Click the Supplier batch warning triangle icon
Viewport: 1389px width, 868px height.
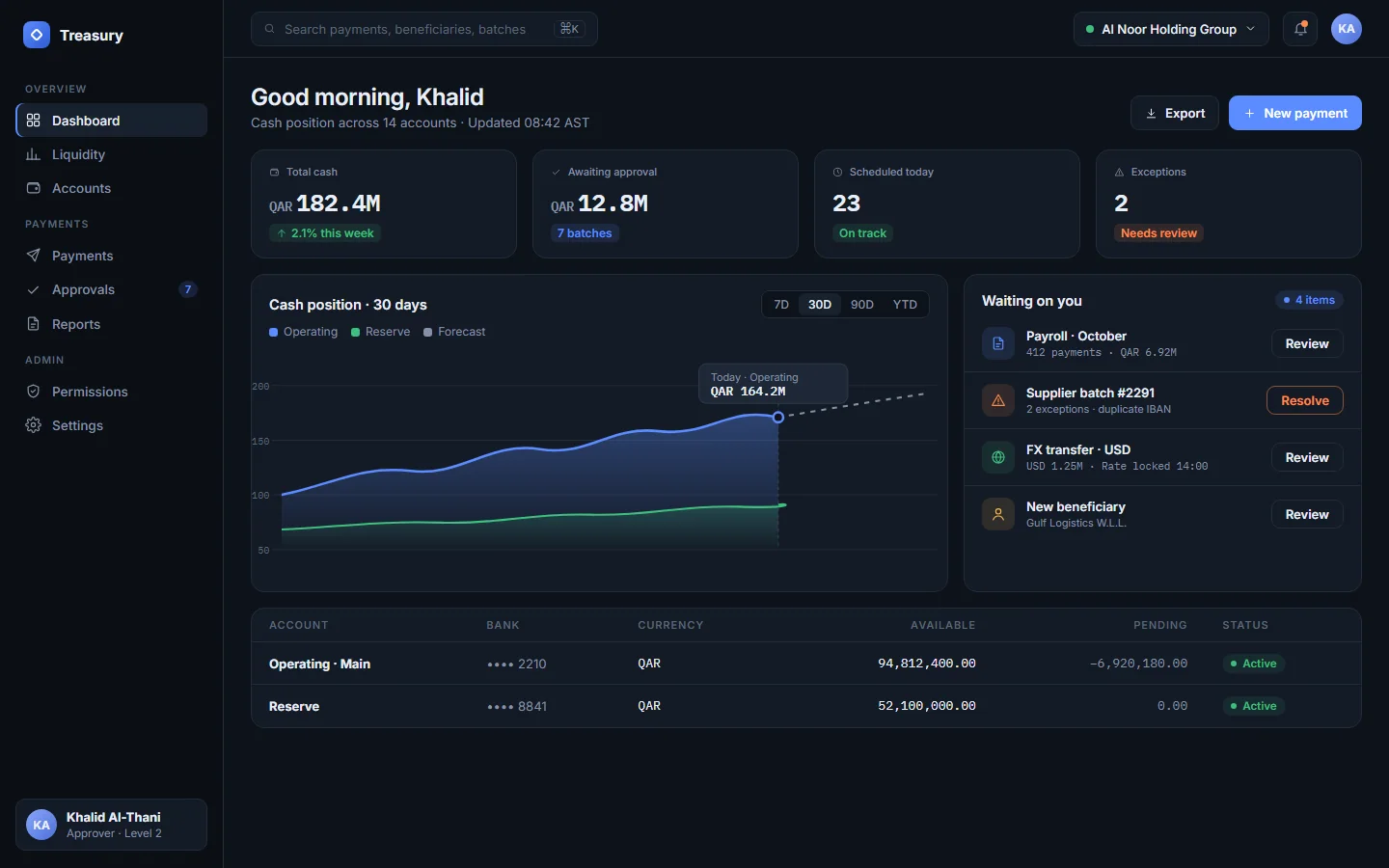(998, 400)
